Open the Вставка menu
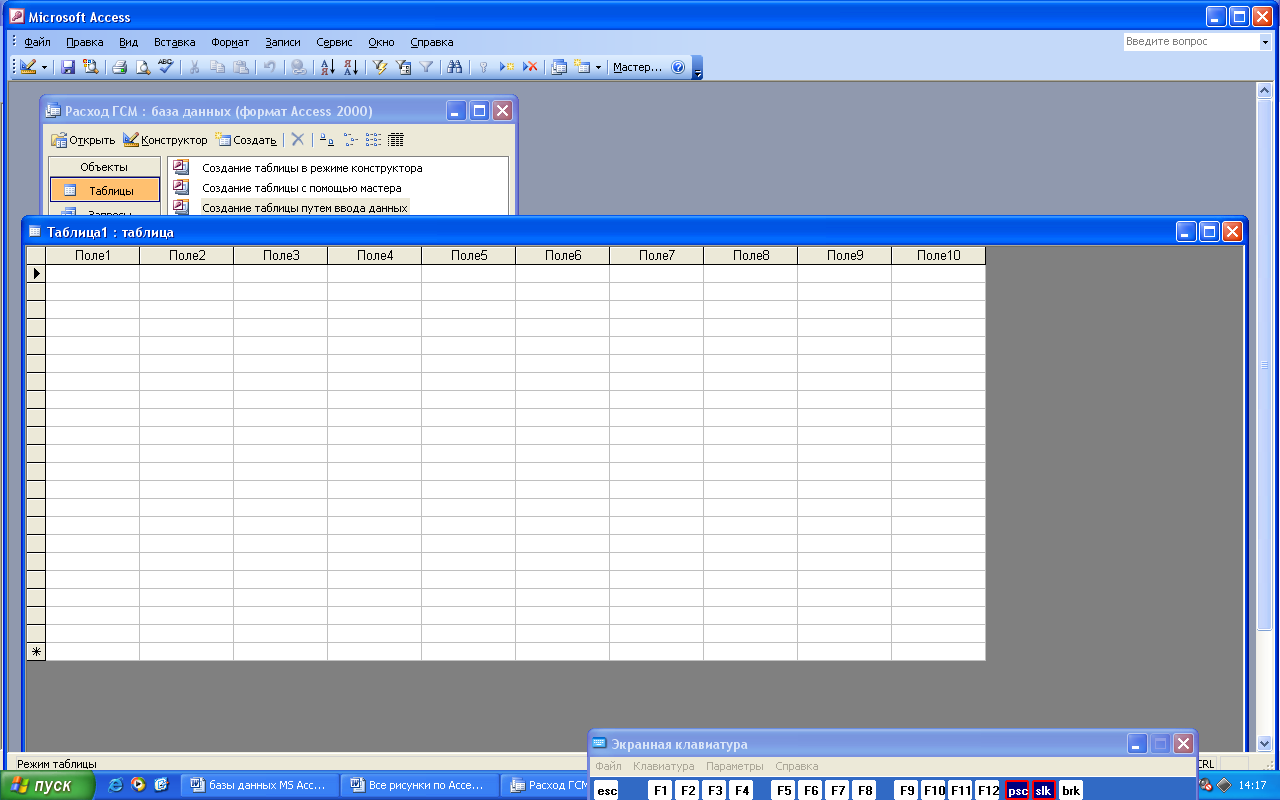This screenshot has width=1280, height=800. point(175,42)
